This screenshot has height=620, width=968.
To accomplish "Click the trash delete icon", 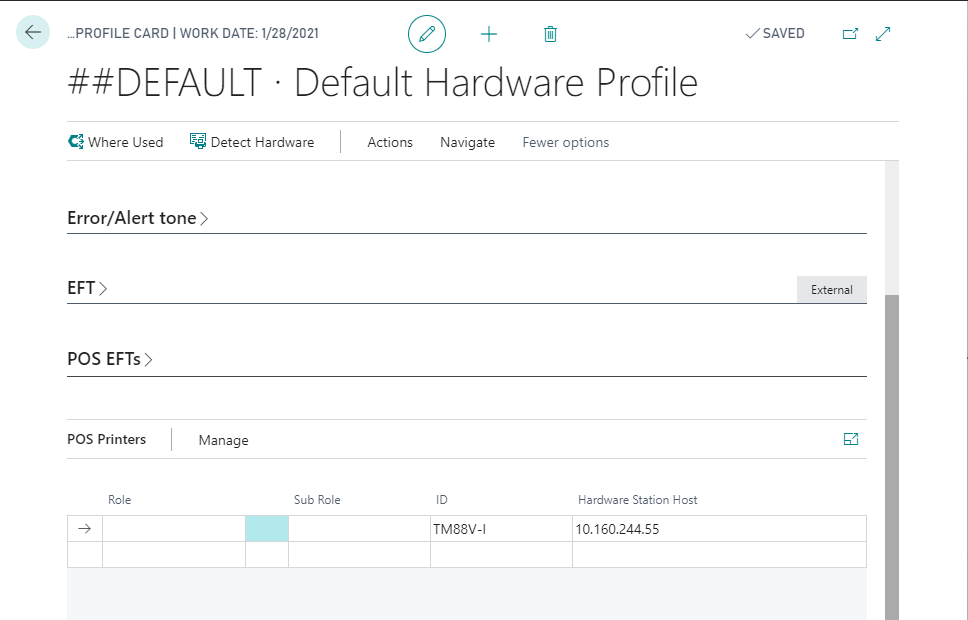I will (x=549, y=34).
